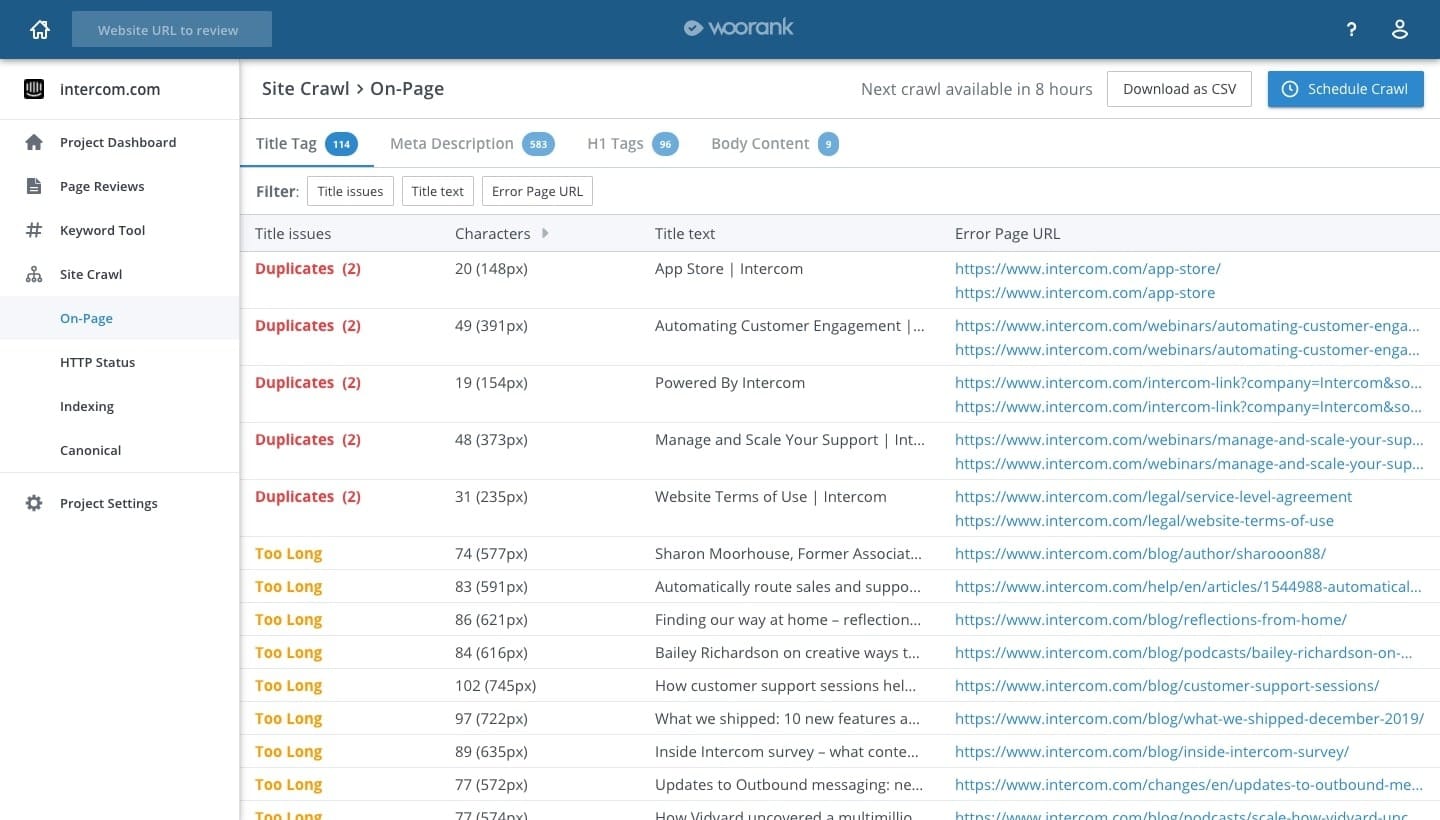Open the help question mark icon
The height and width of the screenshot is (820, 1440).
pyautogui.click(x=1351, y=30)
